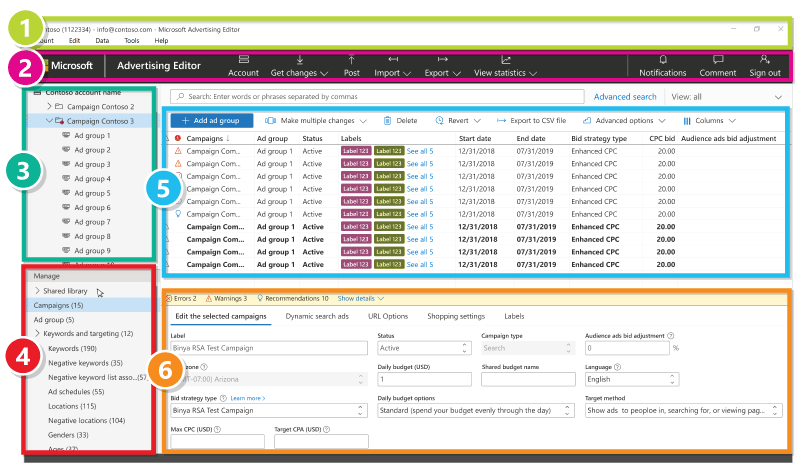Open the Comment speech bubble icon
This screenshot has width=808, height=474.
click(x=718, y=60)
